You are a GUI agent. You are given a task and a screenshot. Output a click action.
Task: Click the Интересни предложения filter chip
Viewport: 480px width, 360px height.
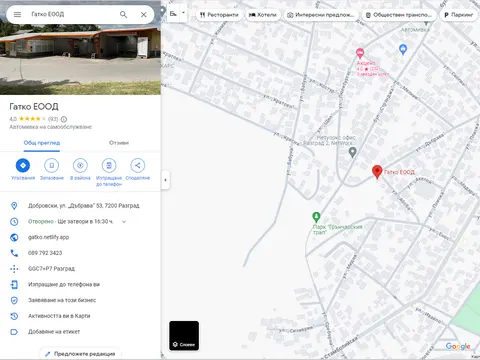(321, 15)
